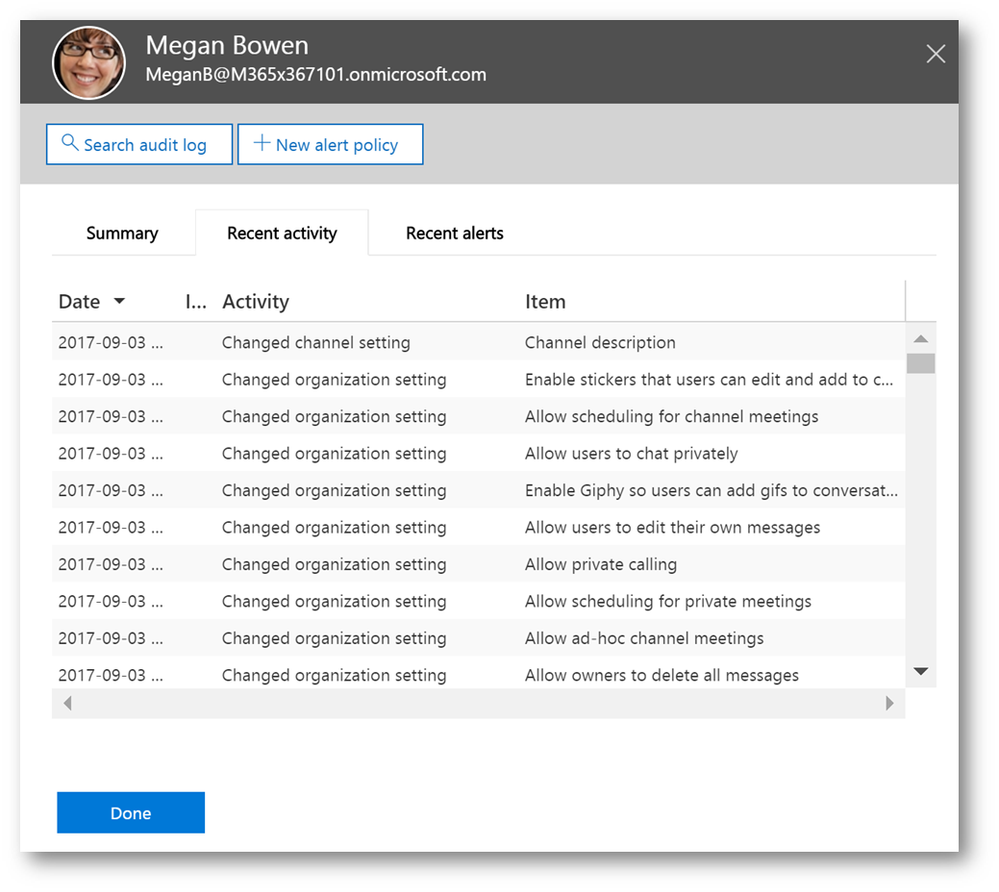Select the Allow private calling row
The height and width of the screenshot is (892, 999).
[600, 564]
